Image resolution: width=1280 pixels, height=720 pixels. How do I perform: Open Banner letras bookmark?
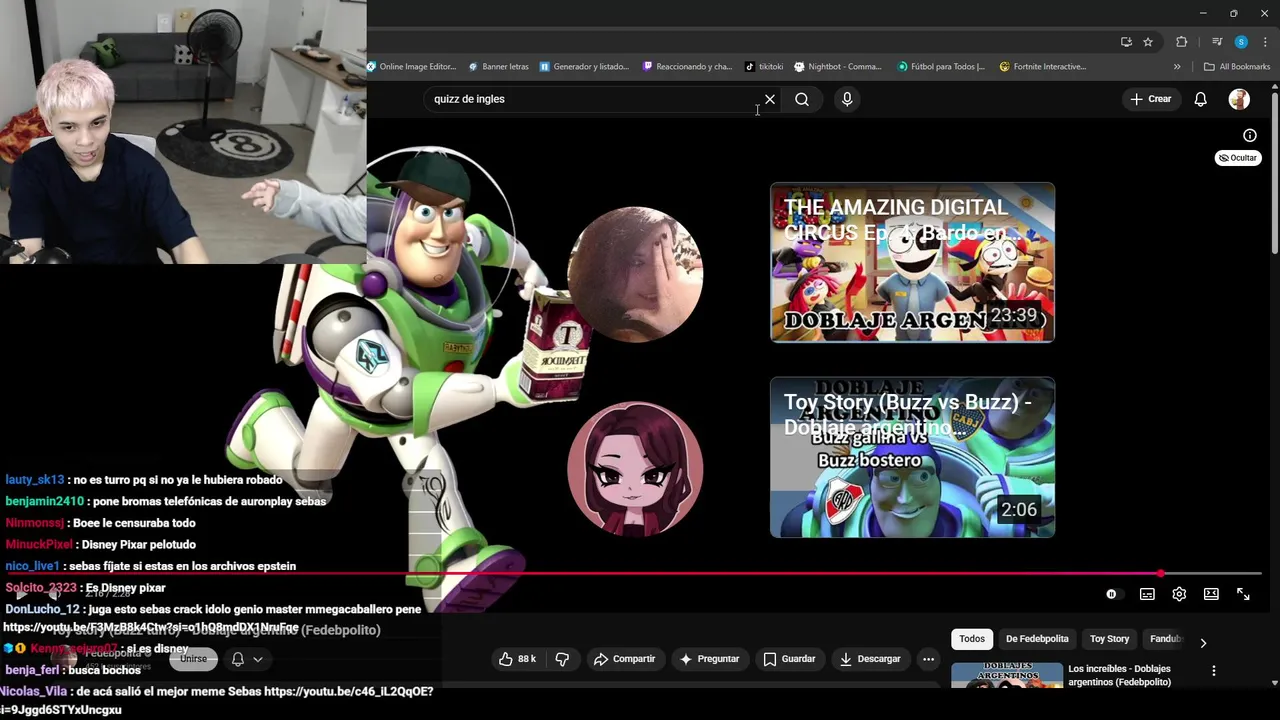coord(498,67)
